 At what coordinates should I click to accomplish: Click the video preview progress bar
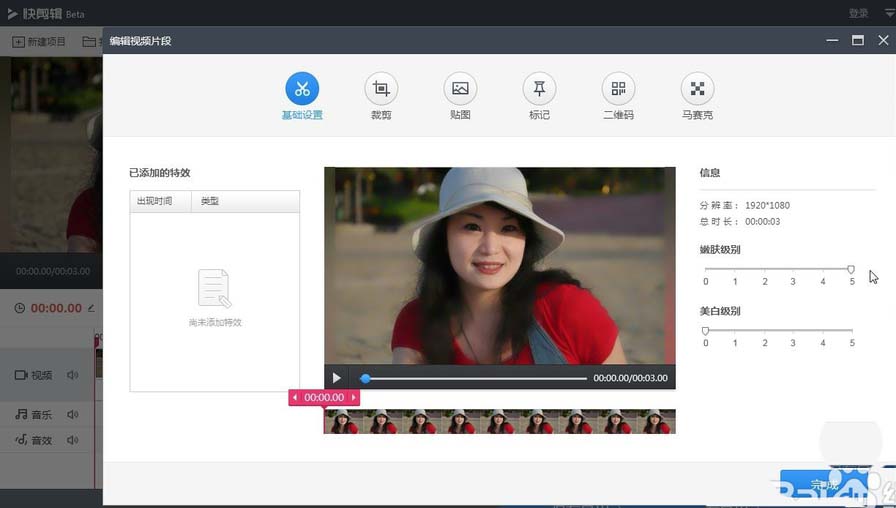[x=474, y=378]
